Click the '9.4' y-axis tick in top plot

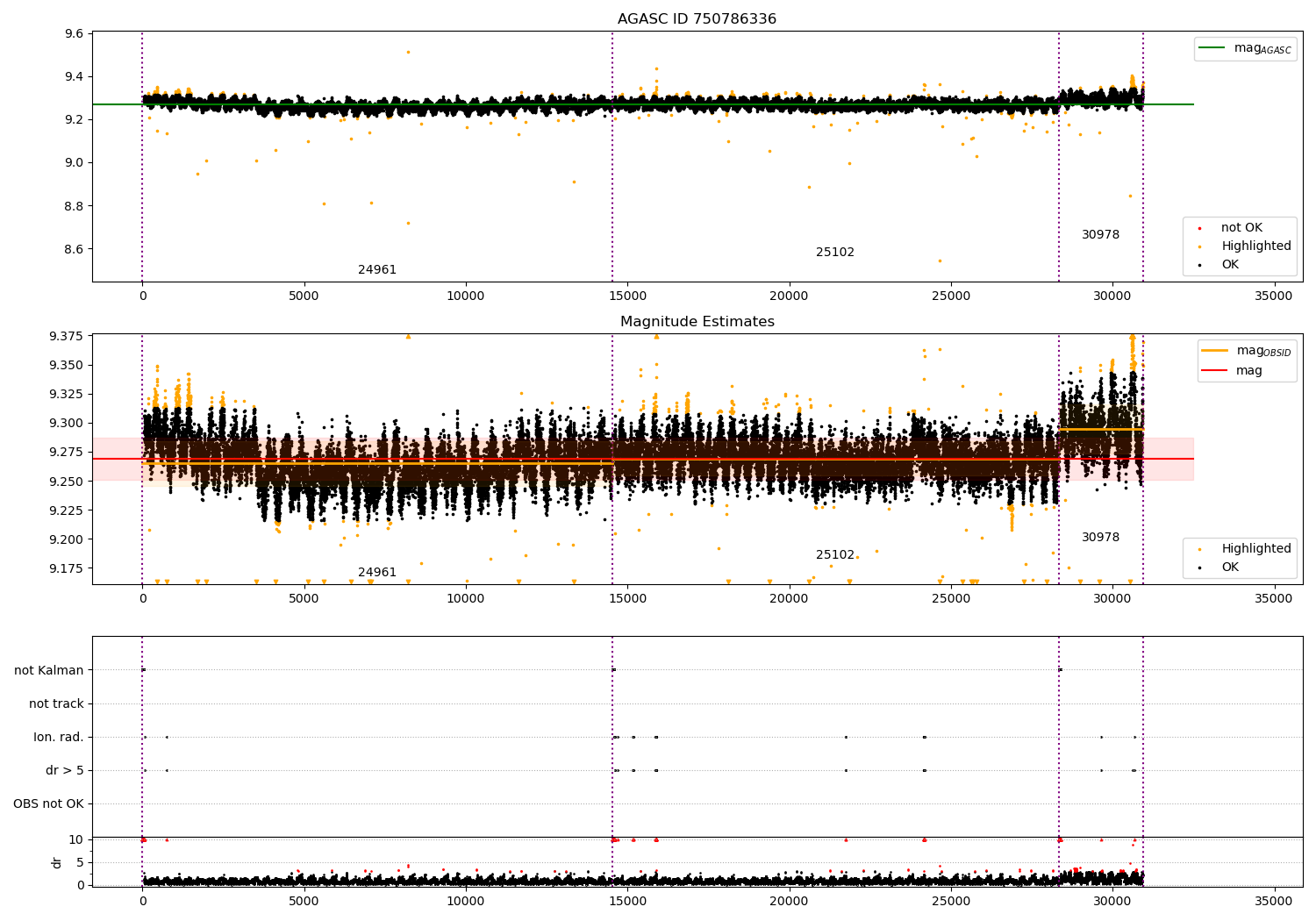[75, 77]
